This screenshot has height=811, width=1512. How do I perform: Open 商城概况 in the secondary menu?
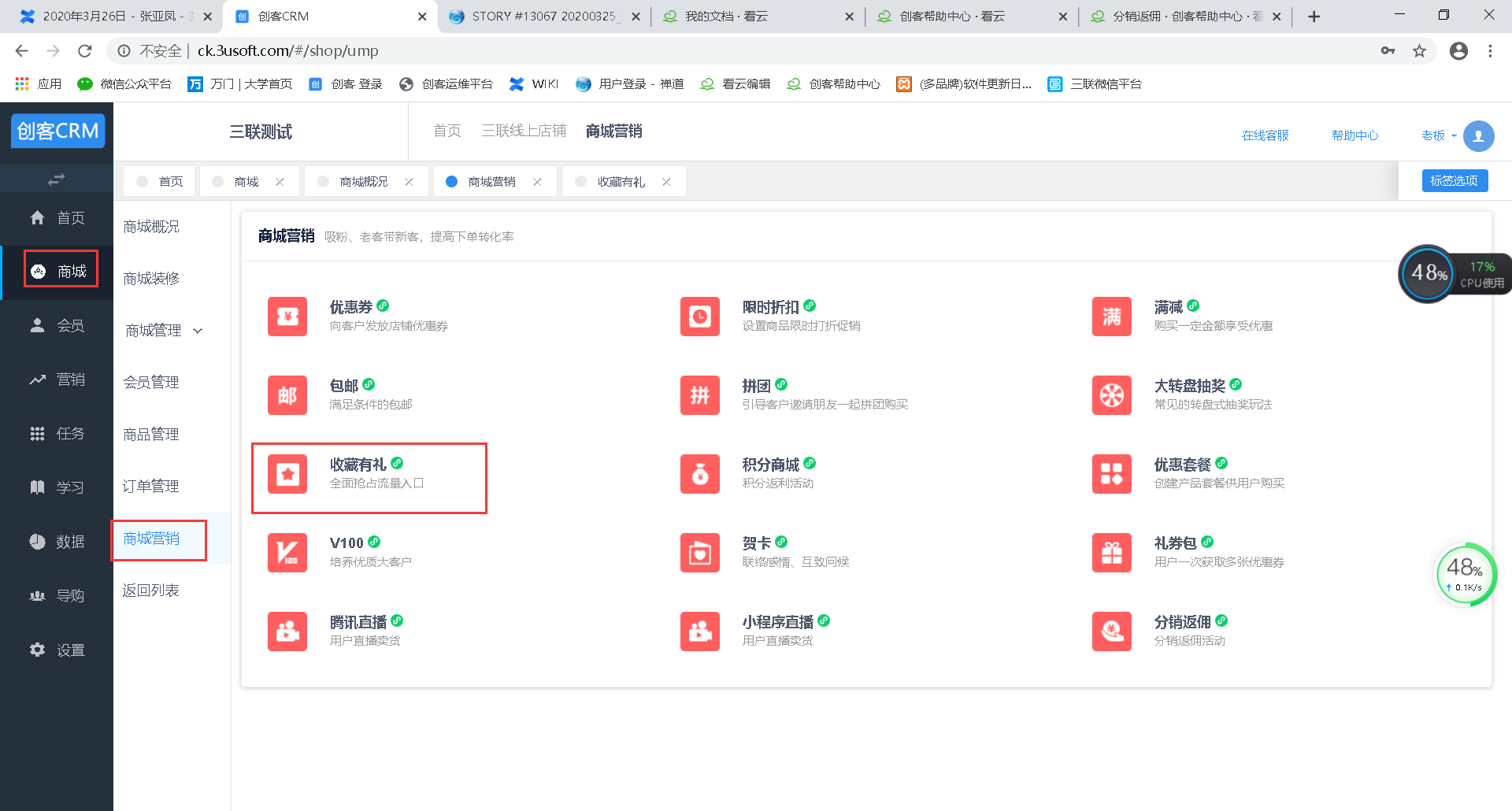point(151,227)
